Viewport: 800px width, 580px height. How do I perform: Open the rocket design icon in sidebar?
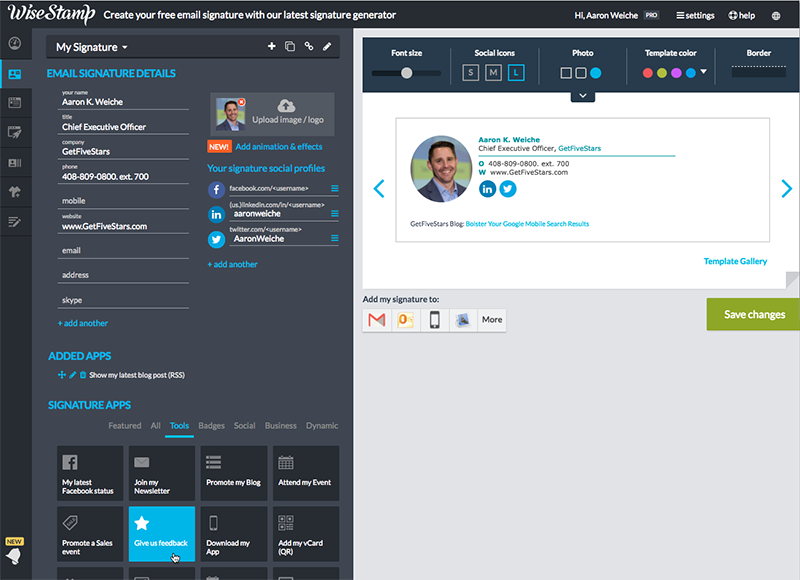click(15, 133)
